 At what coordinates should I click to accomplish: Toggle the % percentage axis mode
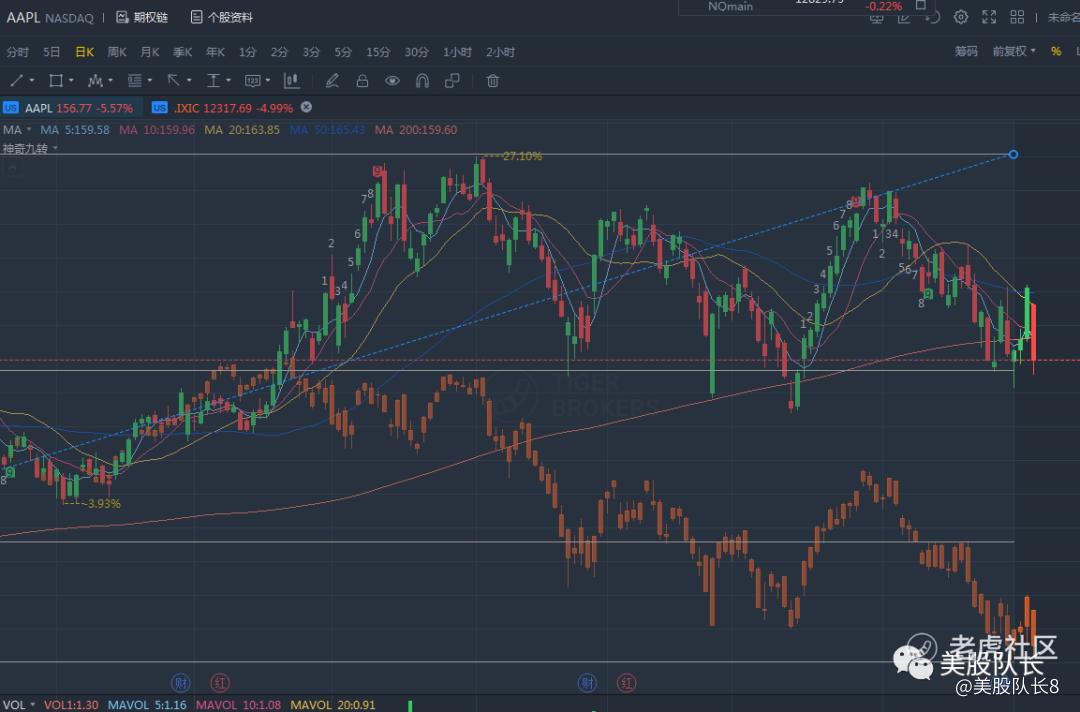coord(1056,52)
